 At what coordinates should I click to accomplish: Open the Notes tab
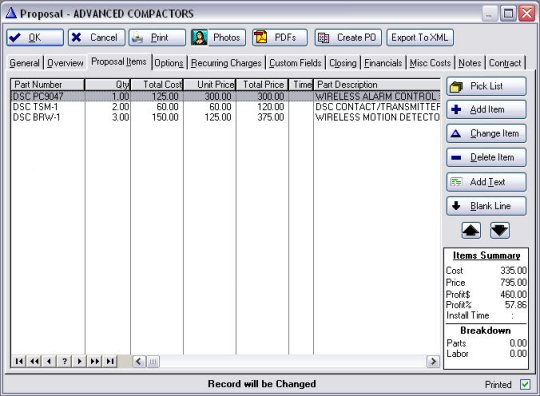(x=470, y=63)
